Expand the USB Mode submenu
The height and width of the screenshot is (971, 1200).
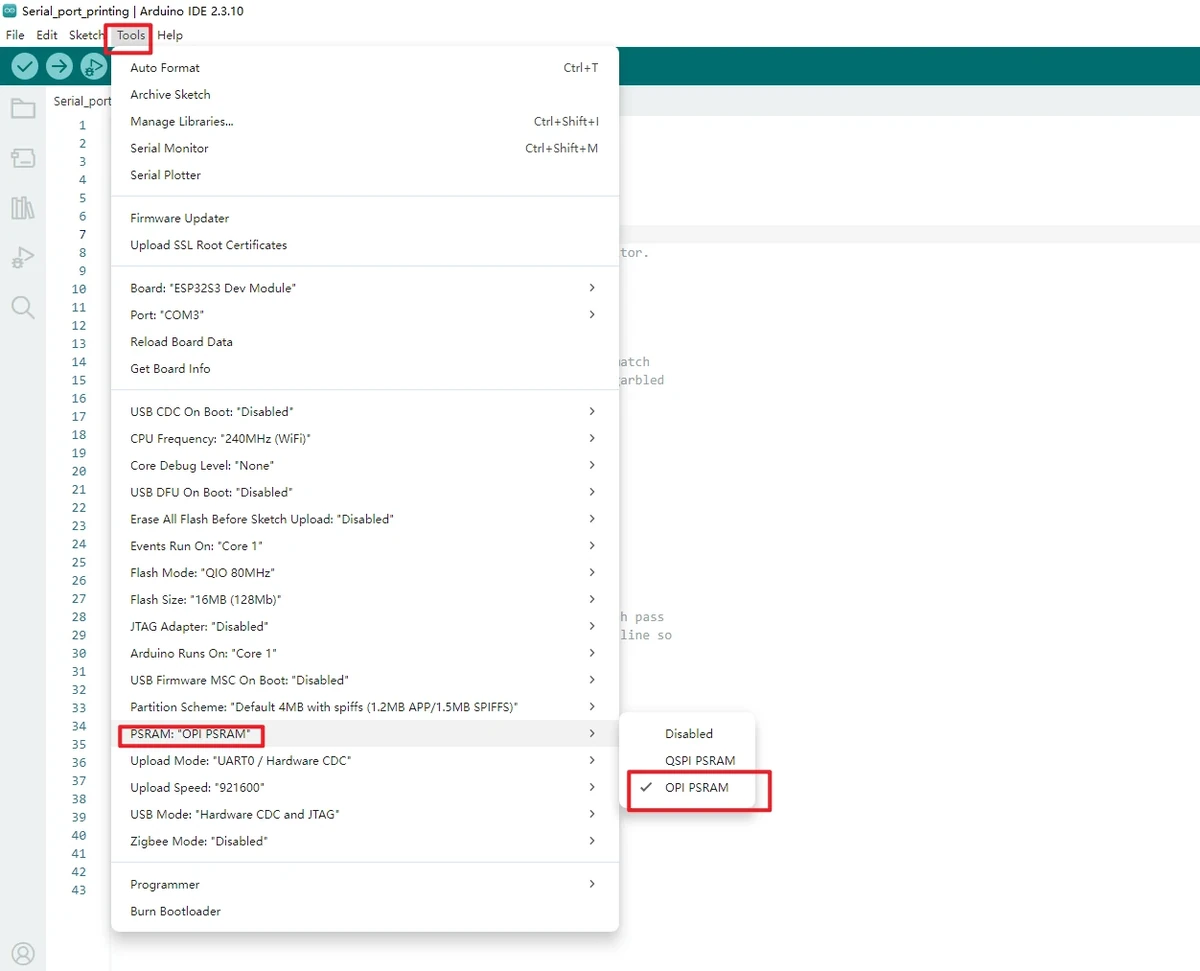coord(365,815)
